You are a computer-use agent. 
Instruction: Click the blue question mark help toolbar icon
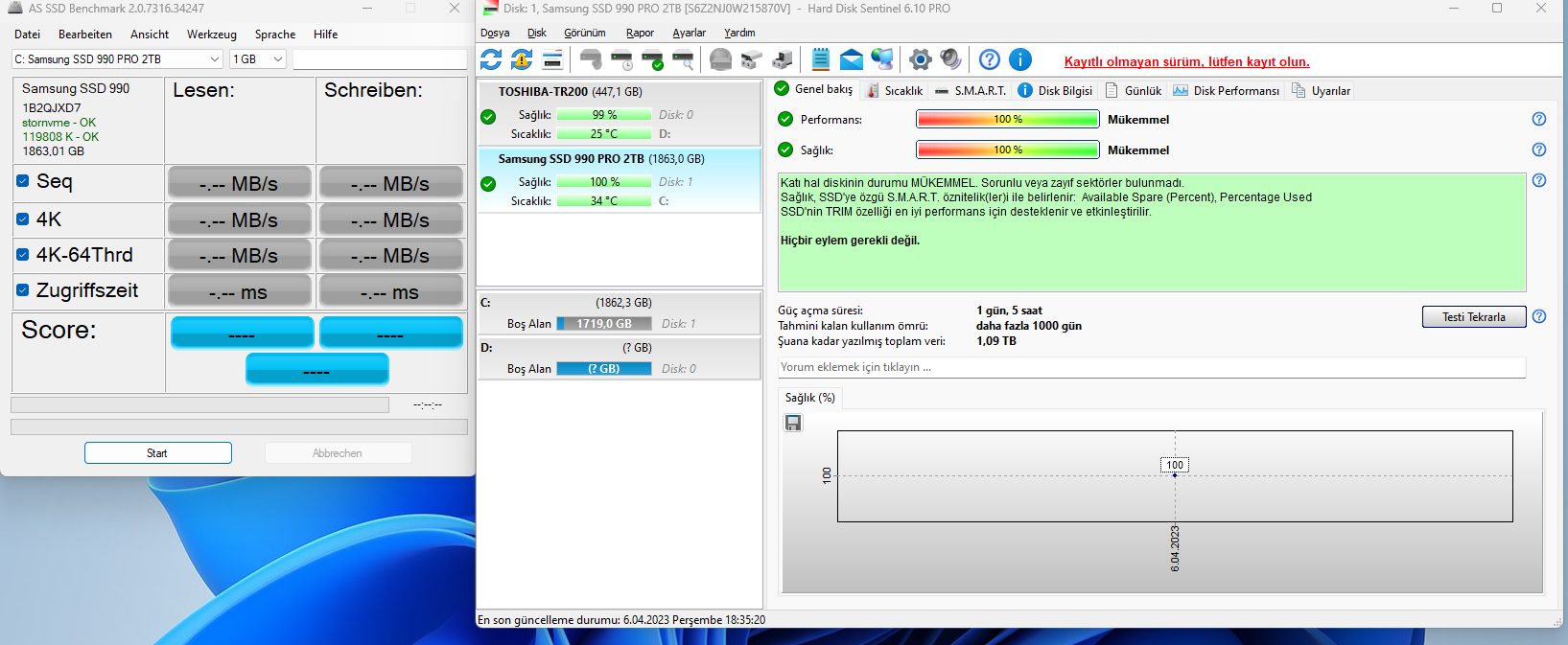[990, 59]
